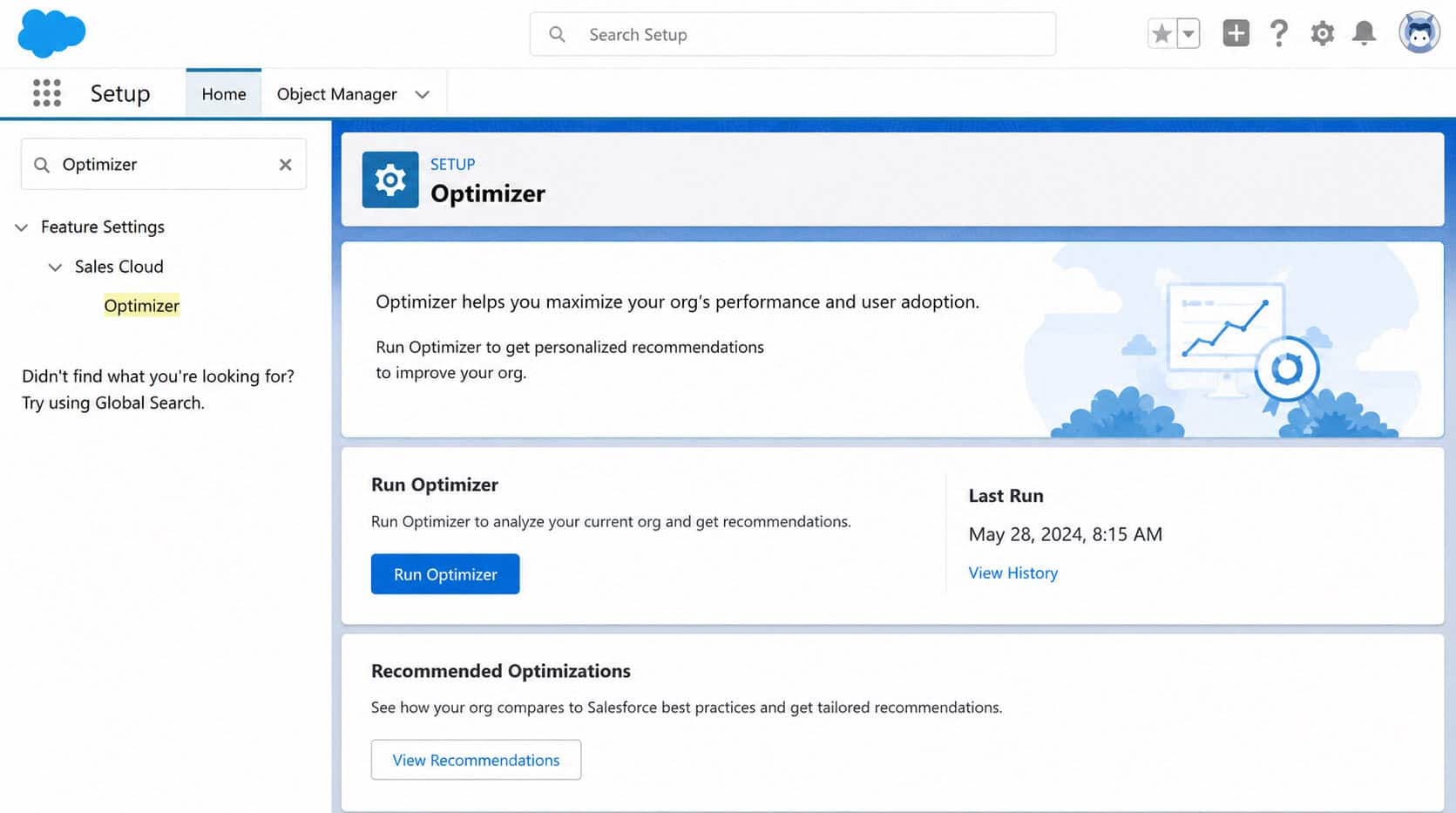Click the favorites star icon
This screenshot has width=1456, height=813.
(1161, 34)
